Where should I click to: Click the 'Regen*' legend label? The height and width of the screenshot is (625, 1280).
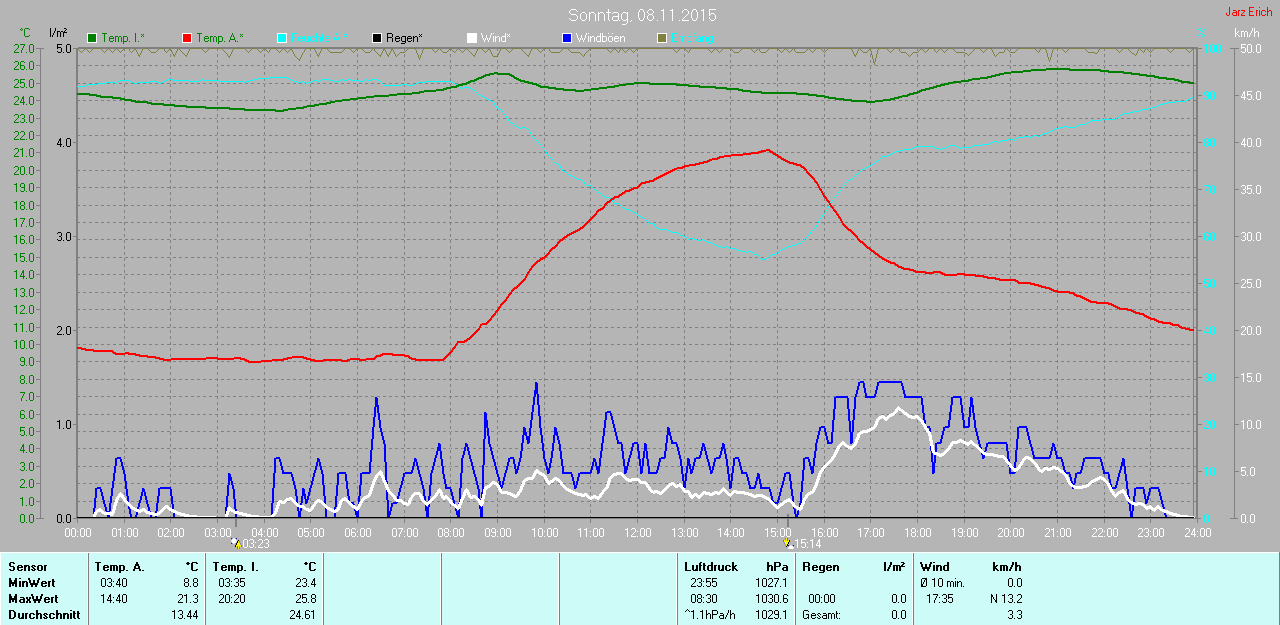[404, 38]
